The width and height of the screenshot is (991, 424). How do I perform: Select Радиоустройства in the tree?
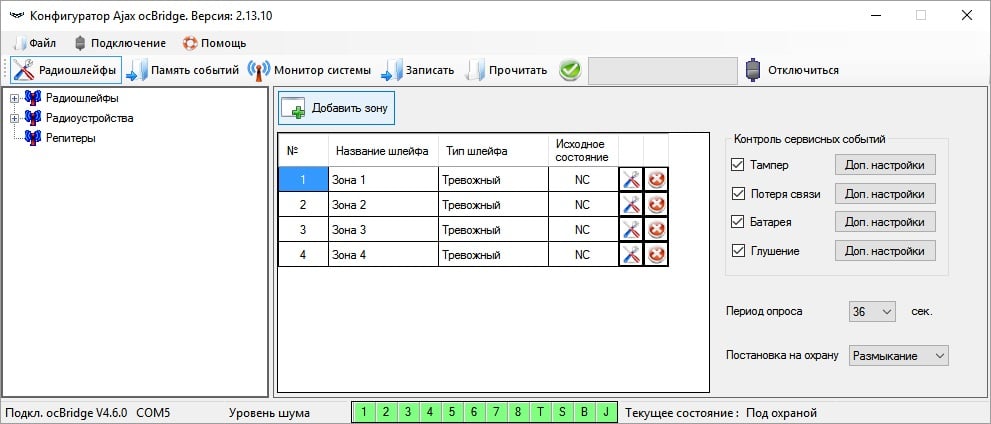(x=90, y=118)
